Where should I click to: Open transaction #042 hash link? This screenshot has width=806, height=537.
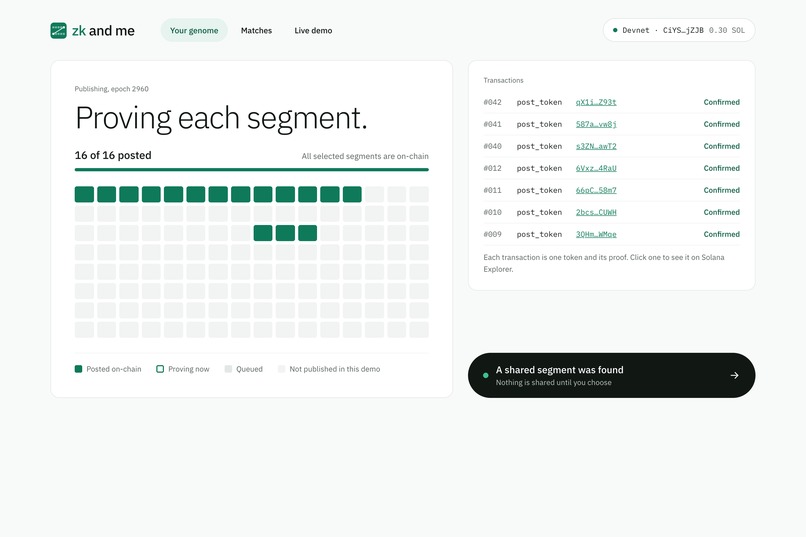pyautogui.click(x=596, y=102)
